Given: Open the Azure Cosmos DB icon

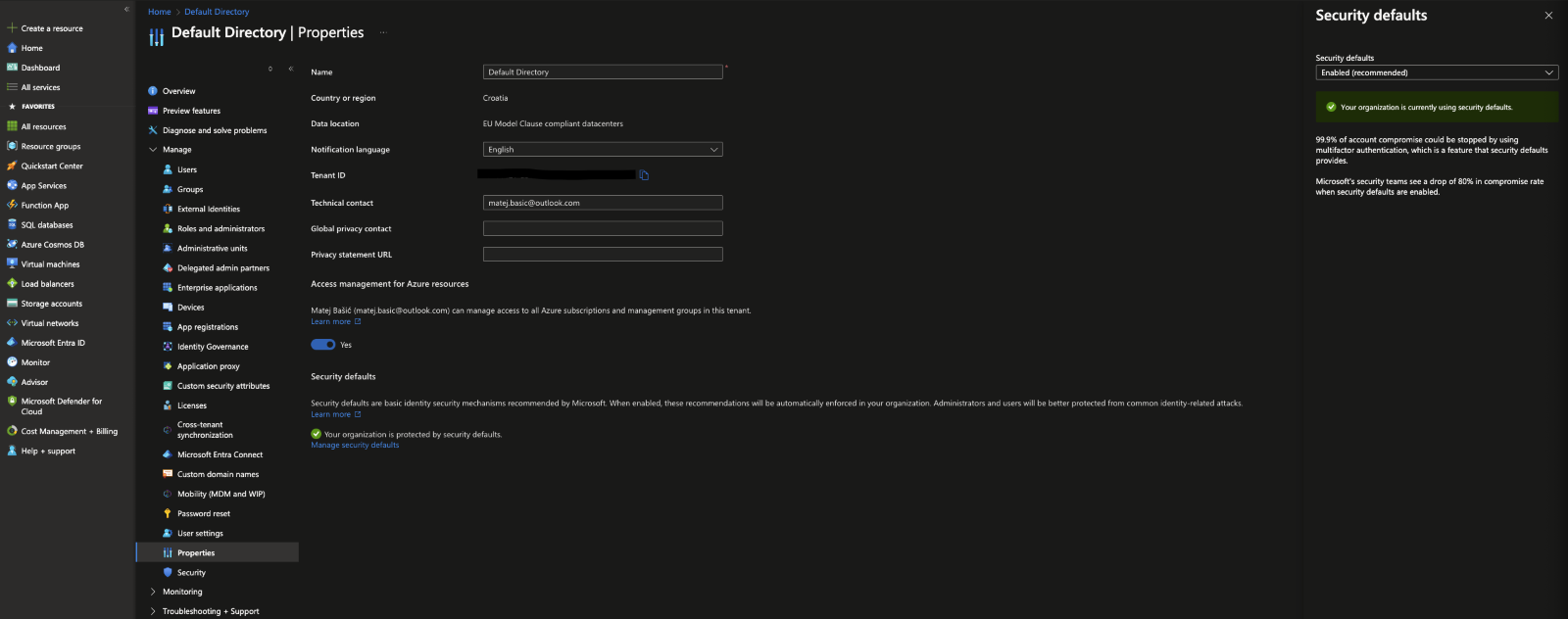Looking at the screenshot, I should 12,244.
